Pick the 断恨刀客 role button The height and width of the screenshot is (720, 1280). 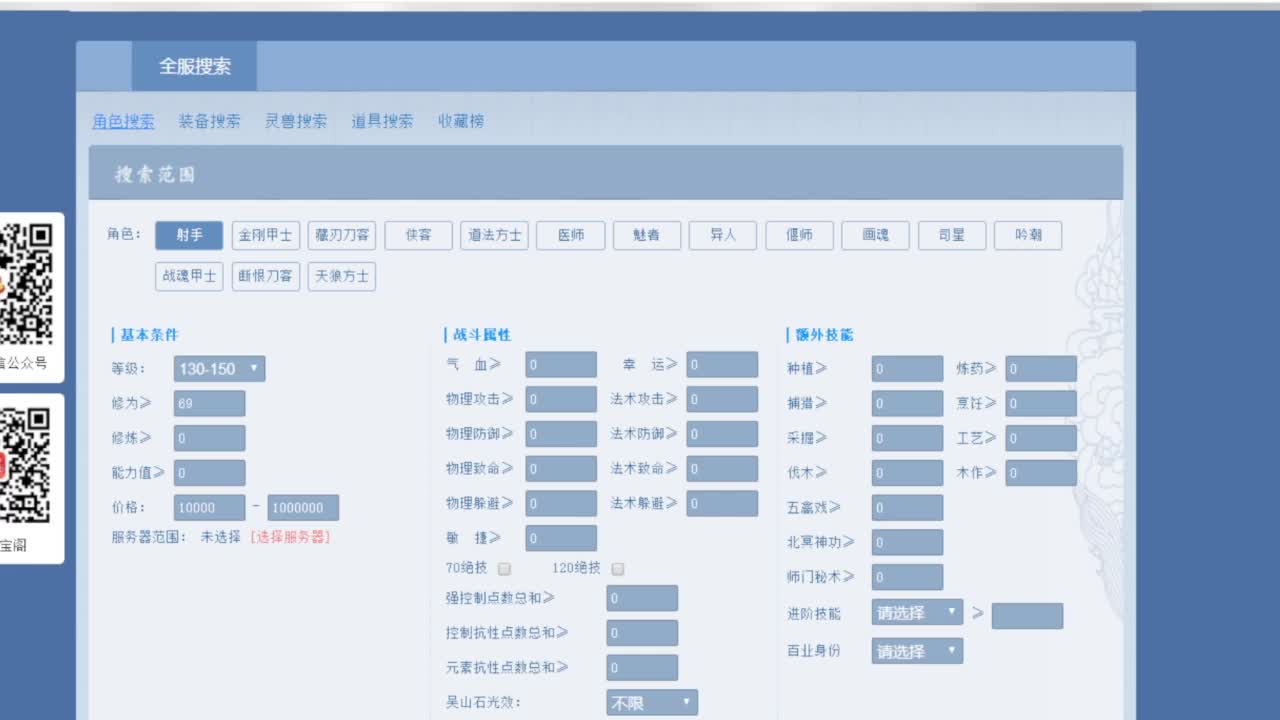[x=266, y=276]
